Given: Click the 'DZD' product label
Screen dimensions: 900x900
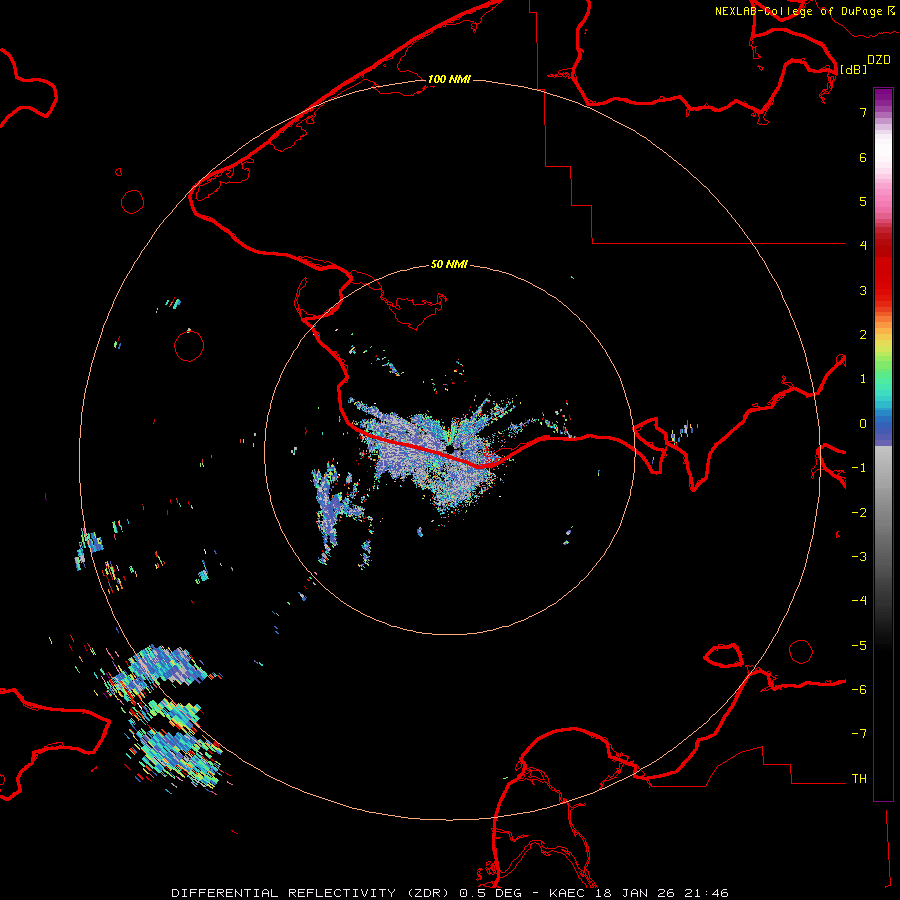Looking at the screenshot, I should (879, 60).
